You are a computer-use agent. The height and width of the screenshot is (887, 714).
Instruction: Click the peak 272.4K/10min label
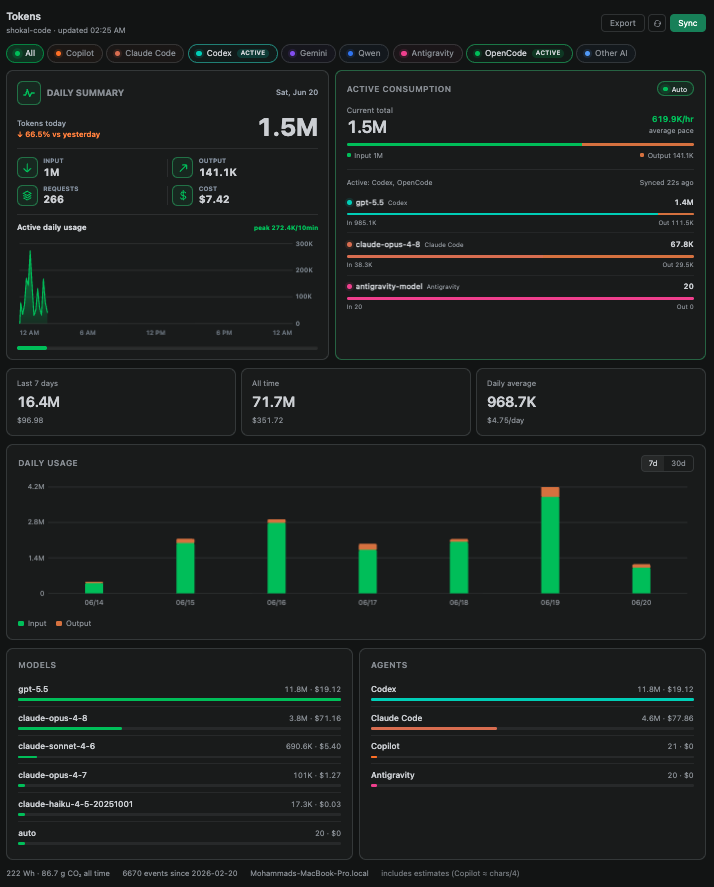tap(286, 227)
